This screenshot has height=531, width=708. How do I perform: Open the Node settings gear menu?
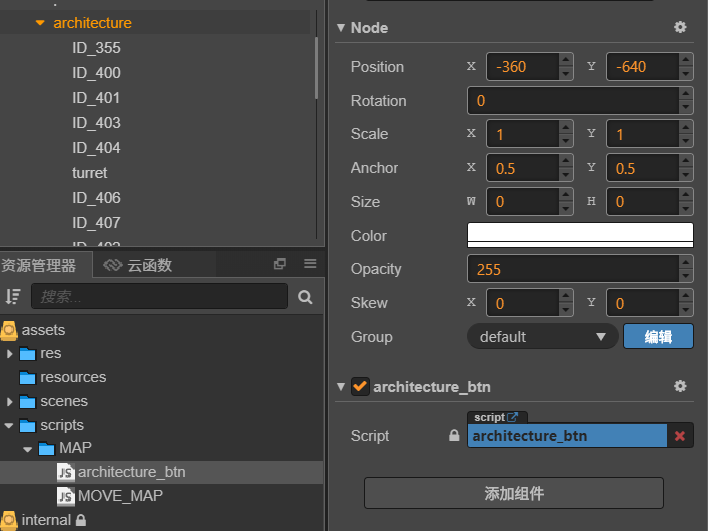[680, 28]
